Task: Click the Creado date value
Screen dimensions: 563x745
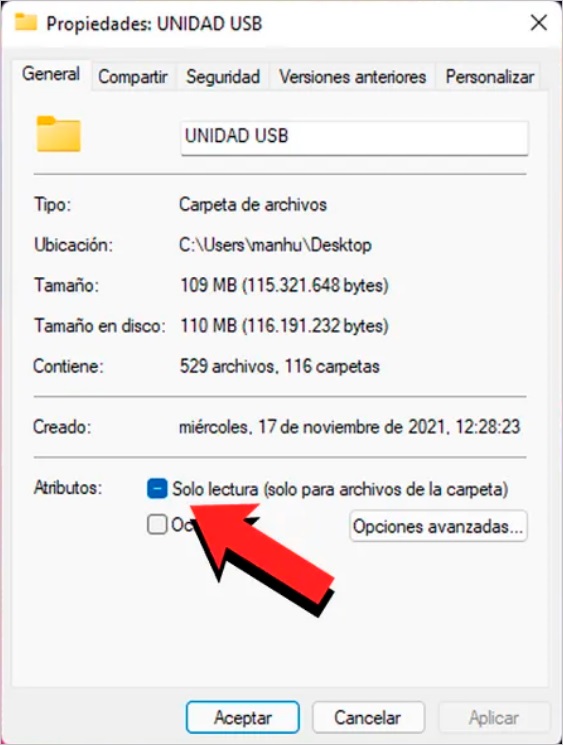Action: click(x=350, y=427)
